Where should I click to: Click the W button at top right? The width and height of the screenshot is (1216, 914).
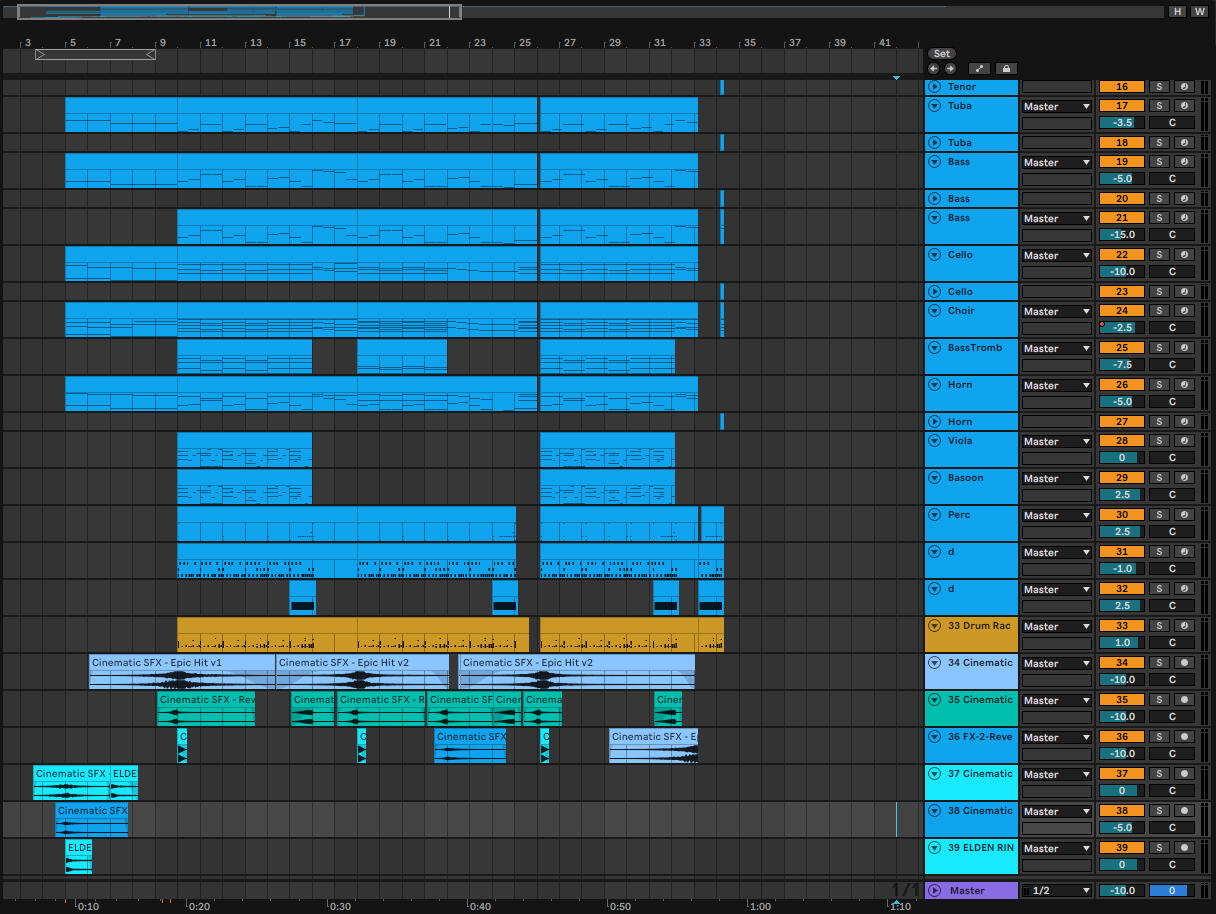[x=1199, y=12]
